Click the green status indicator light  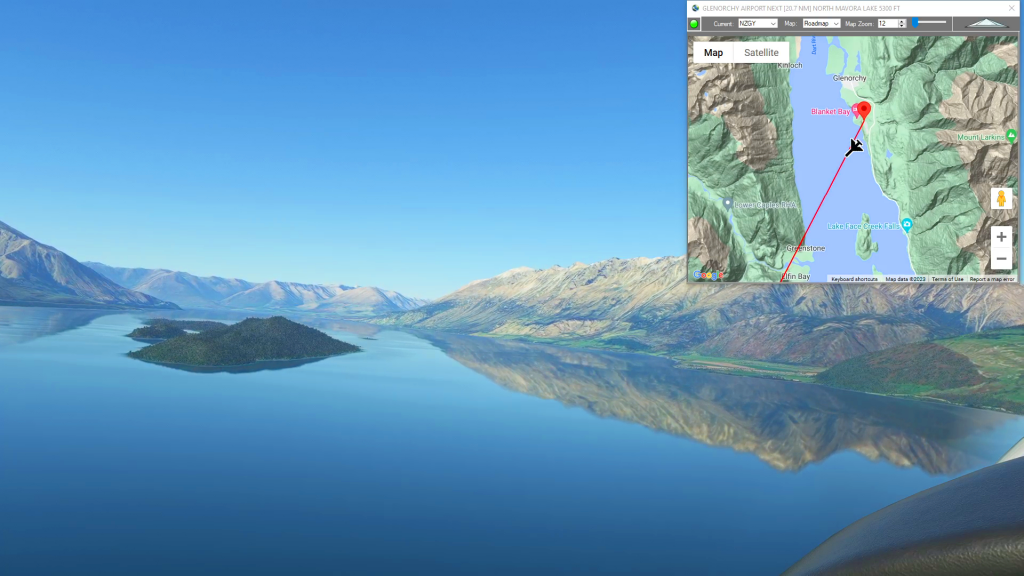pyautogui.click(x=694, y=23)
